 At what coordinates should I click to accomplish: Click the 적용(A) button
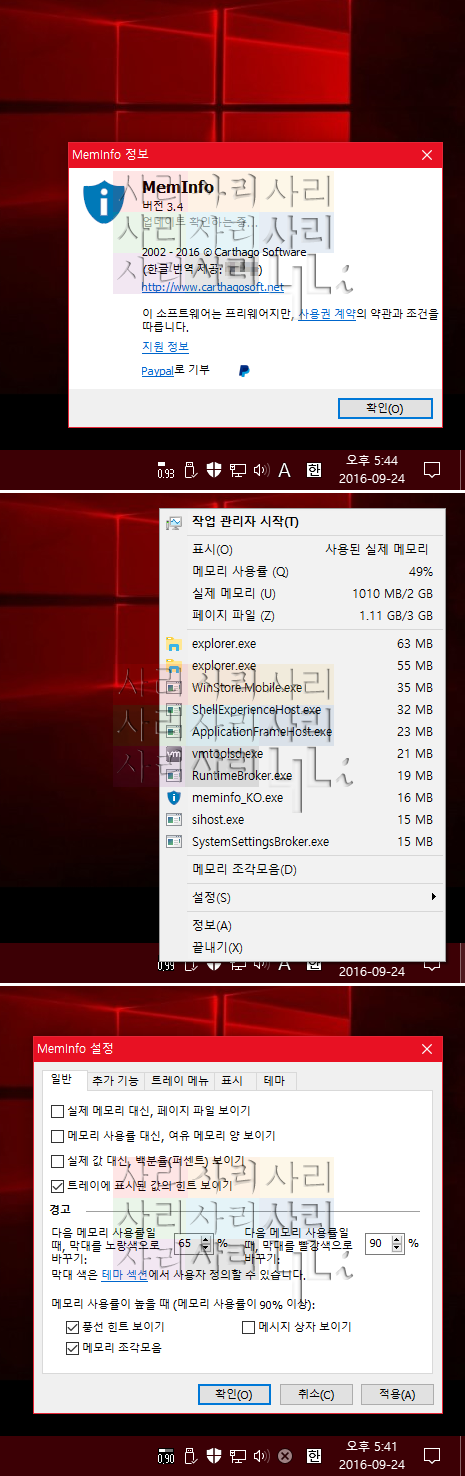(x=397, y=1394)
